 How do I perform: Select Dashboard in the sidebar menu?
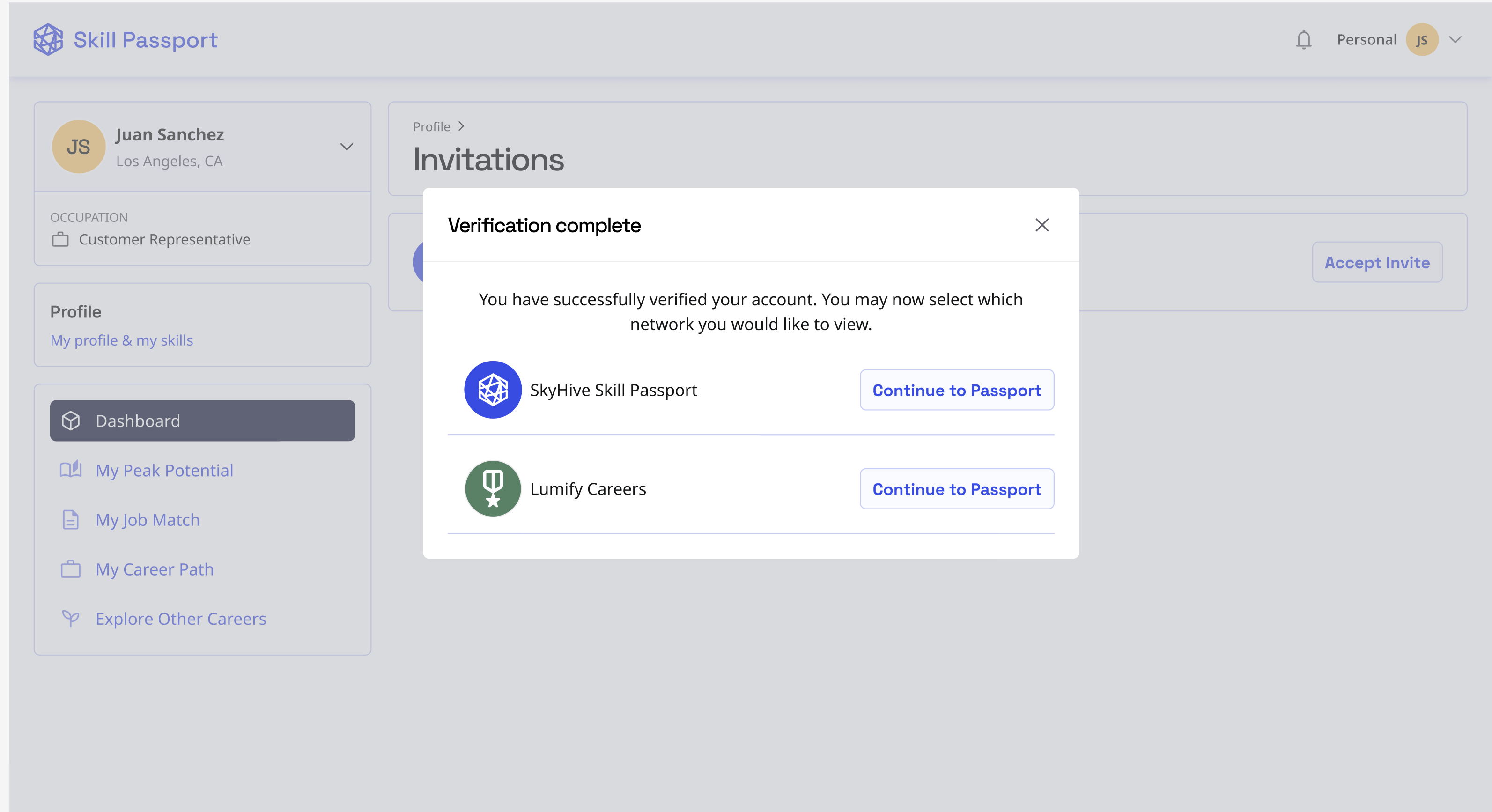pyautogui.click(x=202, y=421)
